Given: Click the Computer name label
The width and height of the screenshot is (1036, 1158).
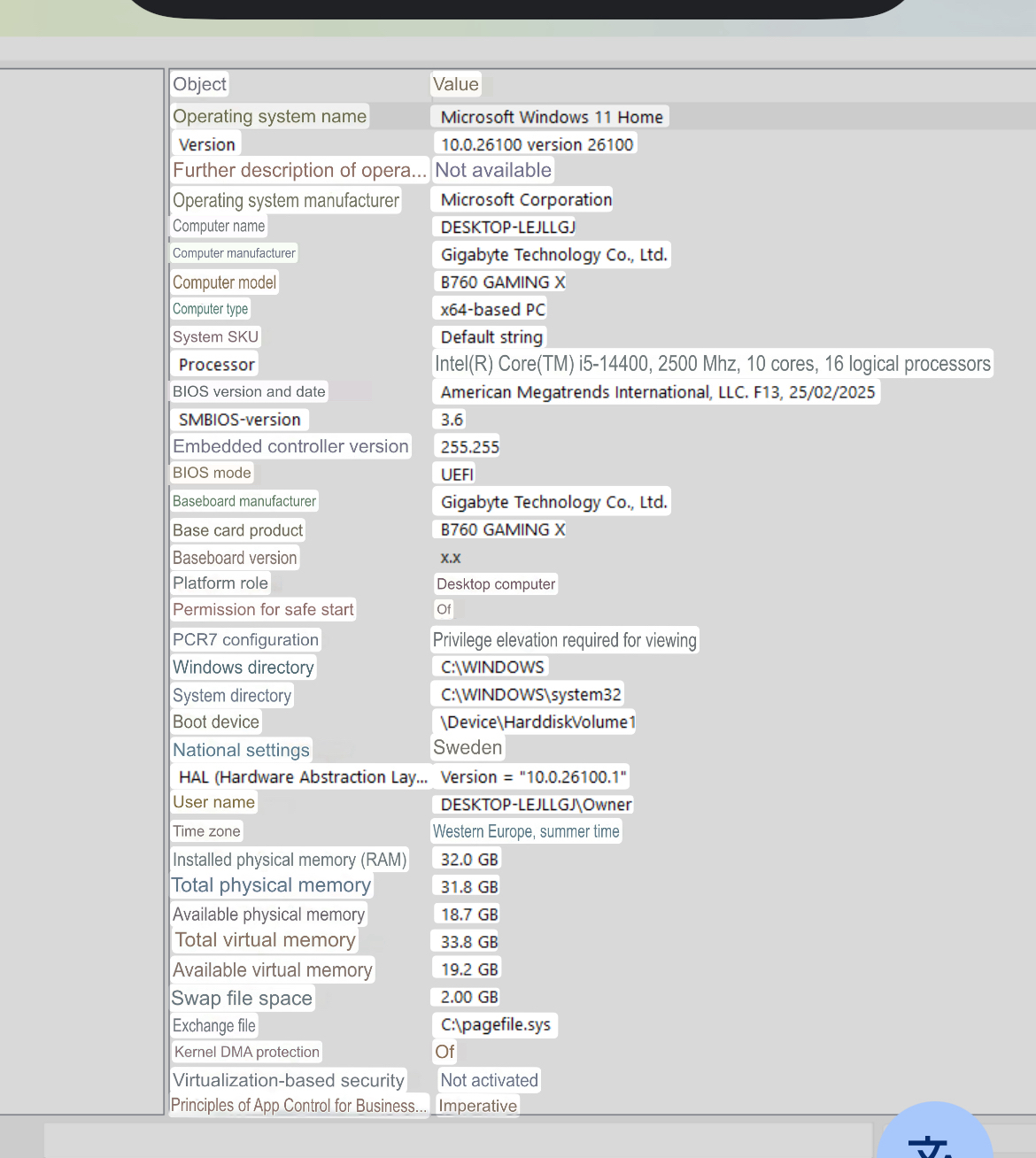Looking at the screenshot, I should (x=219, y=227).
